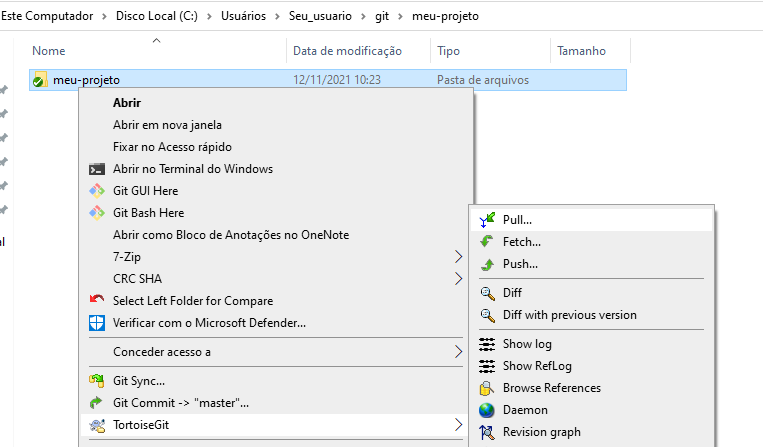Screen dimensions: 763x447
Task: Expand the TortoiseGit submenu arrow
Action: [458, 425]
